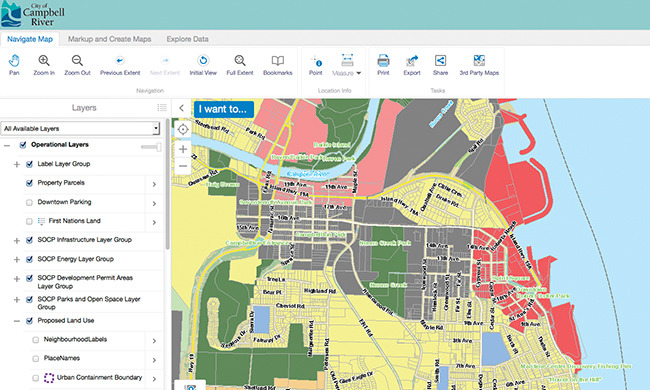Enable the Downtown Parking layer checkbox
This screenshot has height=390, width=650.
[x=29, y=203]
